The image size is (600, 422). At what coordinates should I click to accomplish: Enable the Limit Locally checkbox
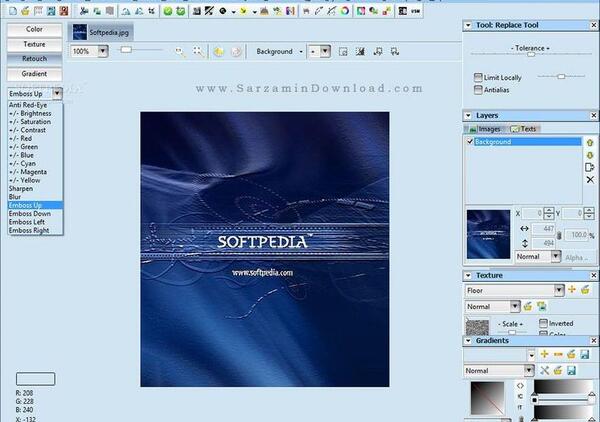click(478, 77)
